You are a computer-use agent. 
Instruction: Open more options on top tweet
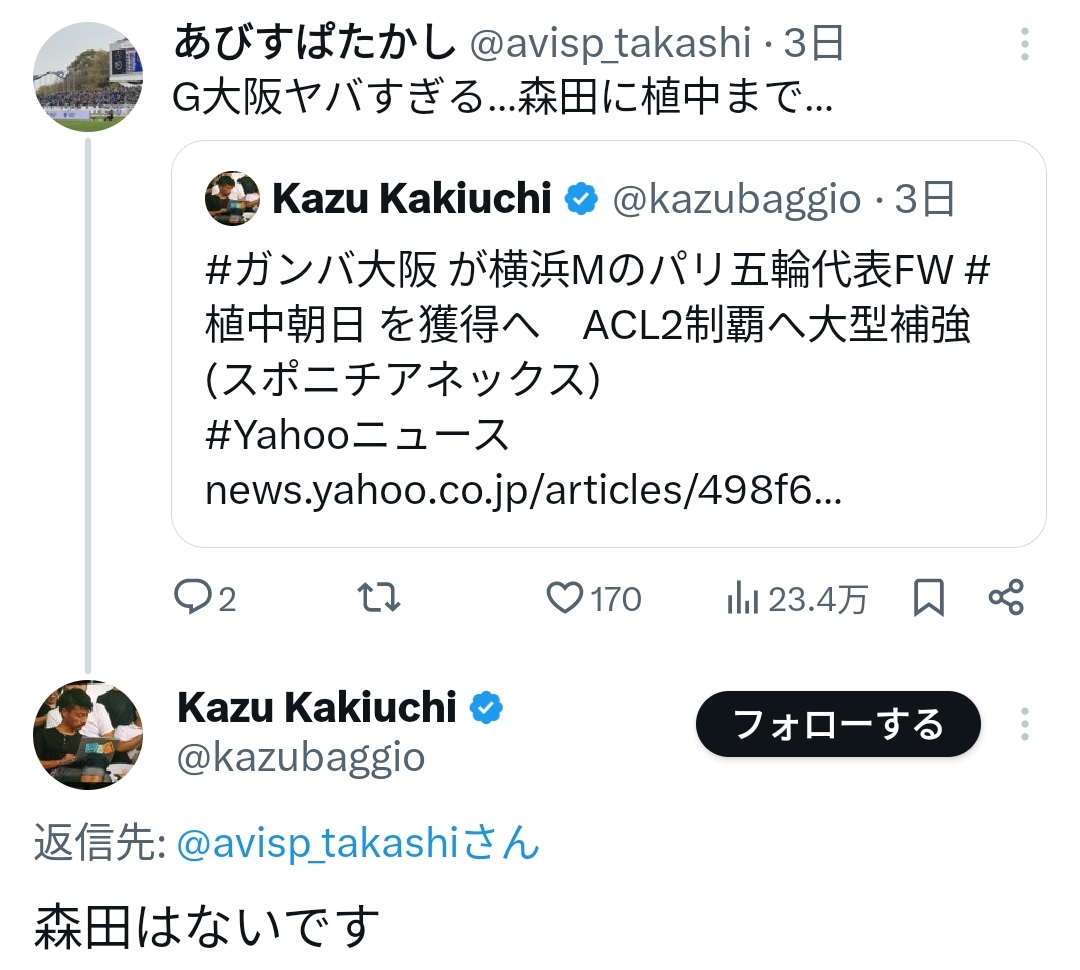[x=1025, y=44]
